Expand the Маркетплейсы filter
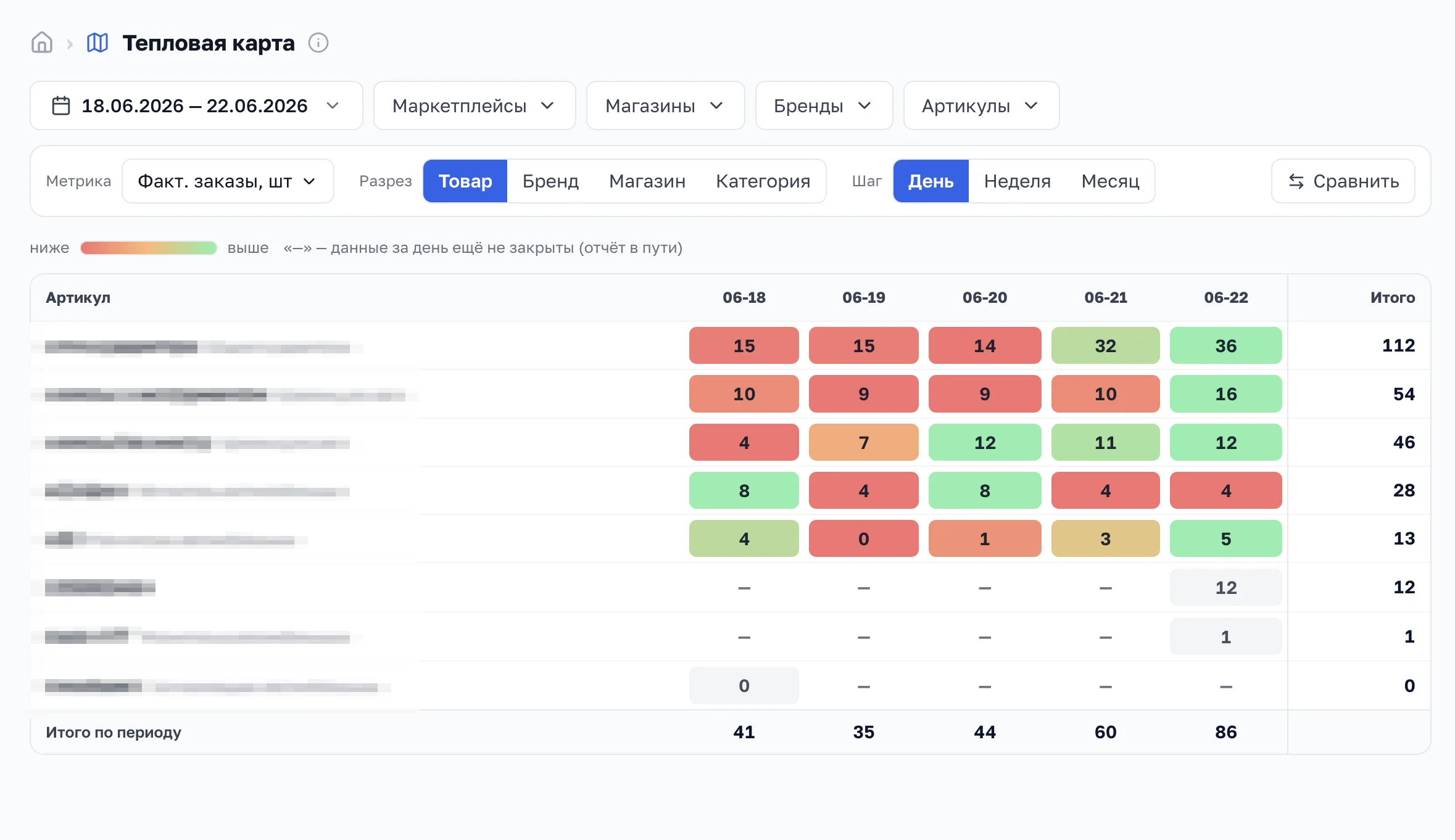This screenshot has height=840, width=1455. pyautogui.click(x=475, y=105)
